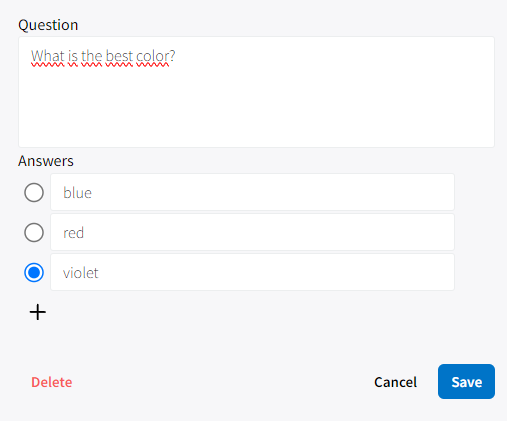This screenshot has height=421, width=507.
Task: Click the Answers label
Action: pos(46,161)
